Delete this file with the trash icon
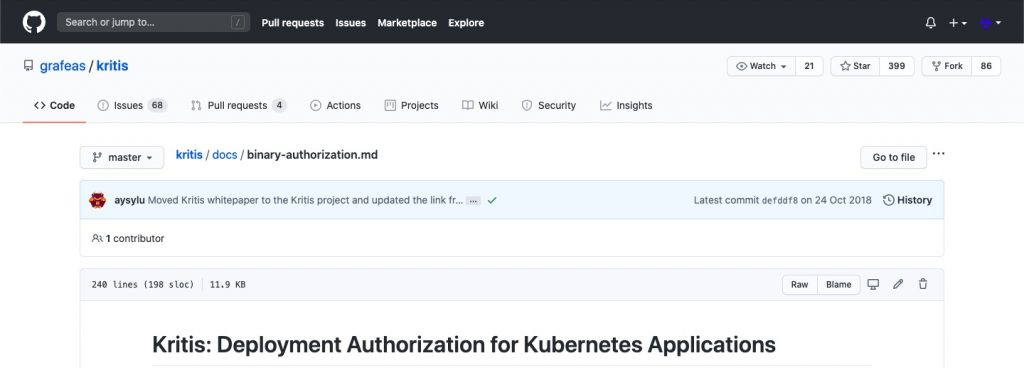Screen dimensions: 1024x368 (923, 284)
